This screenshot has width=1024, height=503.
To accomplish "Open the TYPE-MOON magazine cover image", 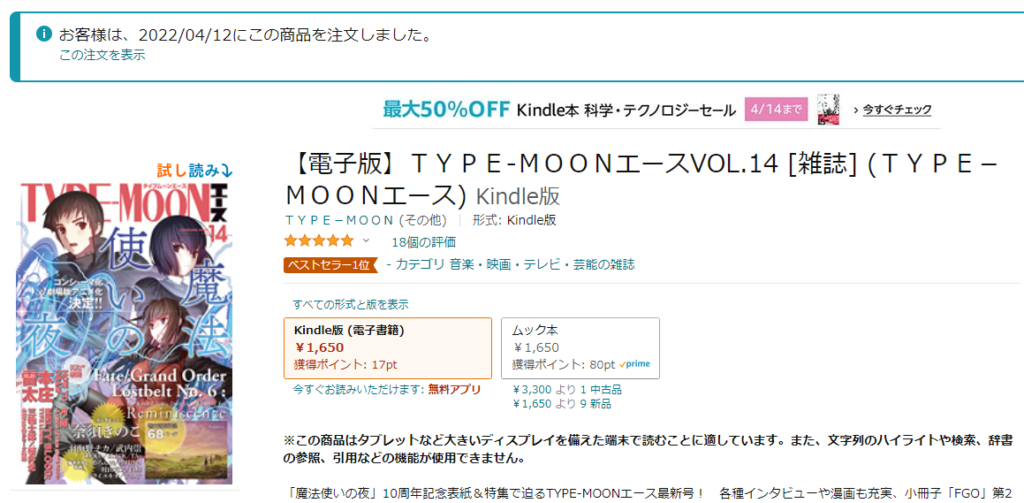I will coord(125,334).
